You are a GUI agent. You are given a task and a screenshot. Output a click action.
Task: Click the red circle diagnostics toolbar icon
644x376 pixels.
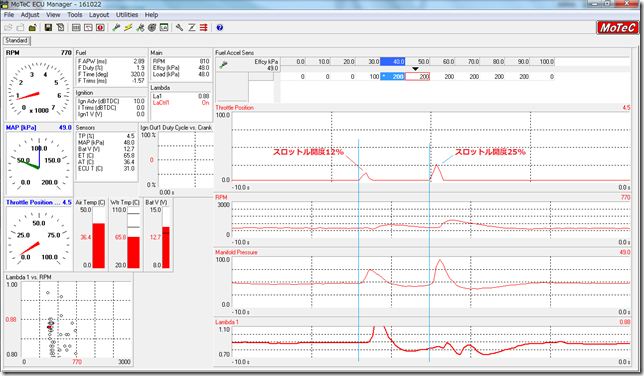[x=100, y=28]
